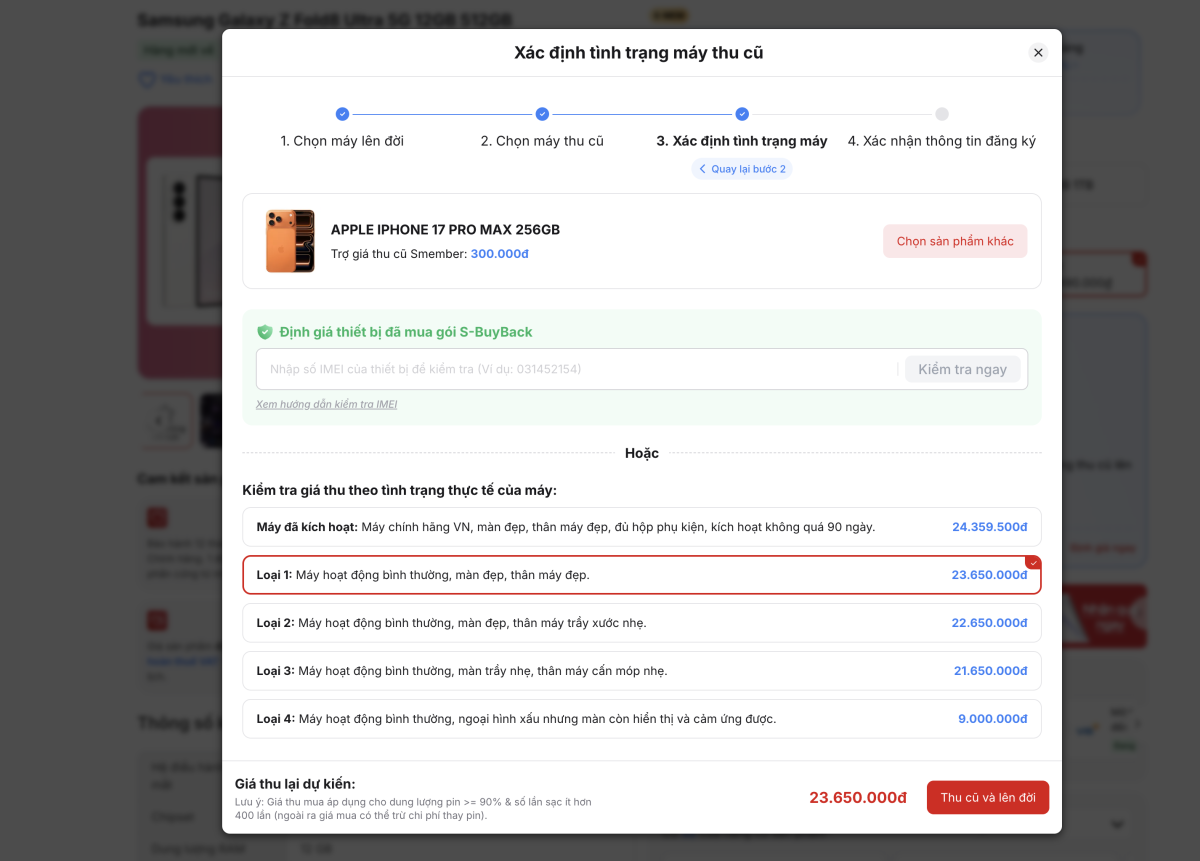Select 'Loại 3' condition option
The height and width of the screenshot is (861, 1200).
pyautogui.click(x=642, y=671)
